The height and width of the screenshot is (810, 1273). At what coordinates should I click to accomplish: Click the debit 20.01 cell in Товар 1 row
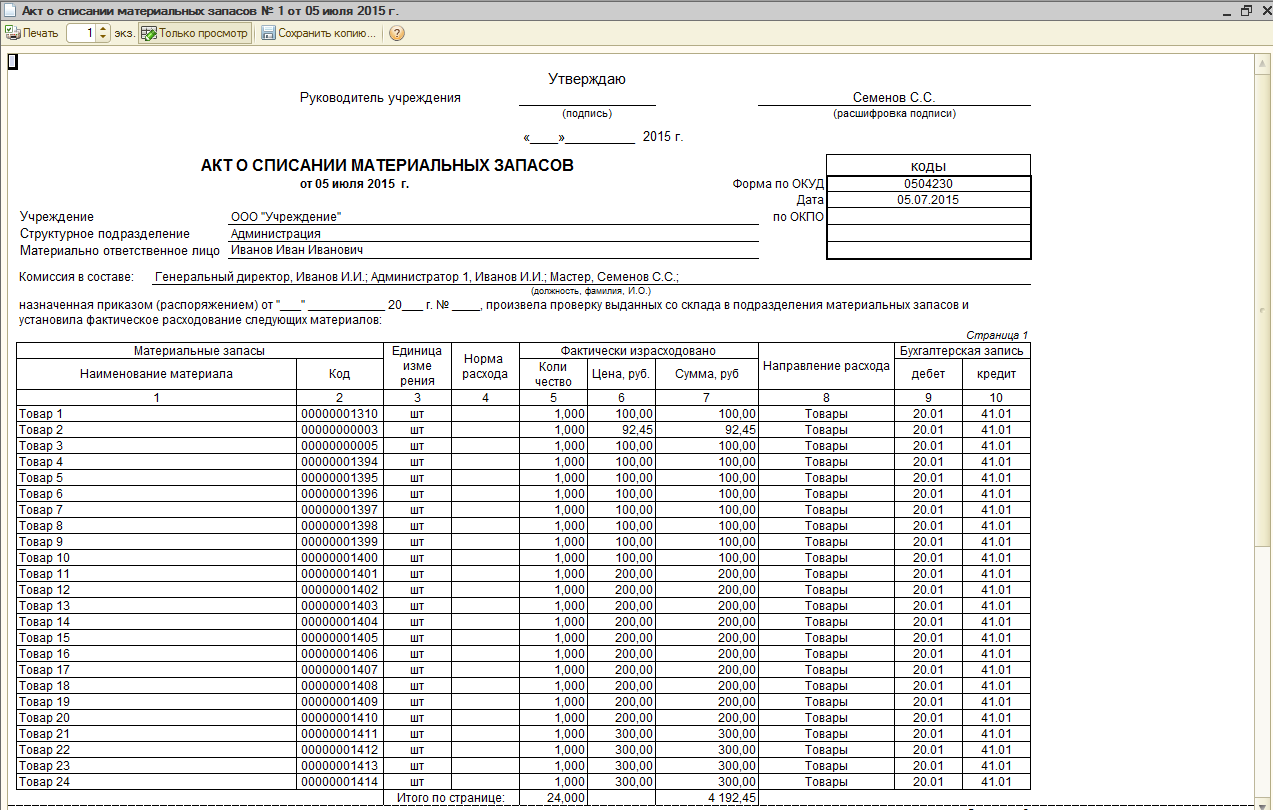pyautogui.click(x=928, y=414)
